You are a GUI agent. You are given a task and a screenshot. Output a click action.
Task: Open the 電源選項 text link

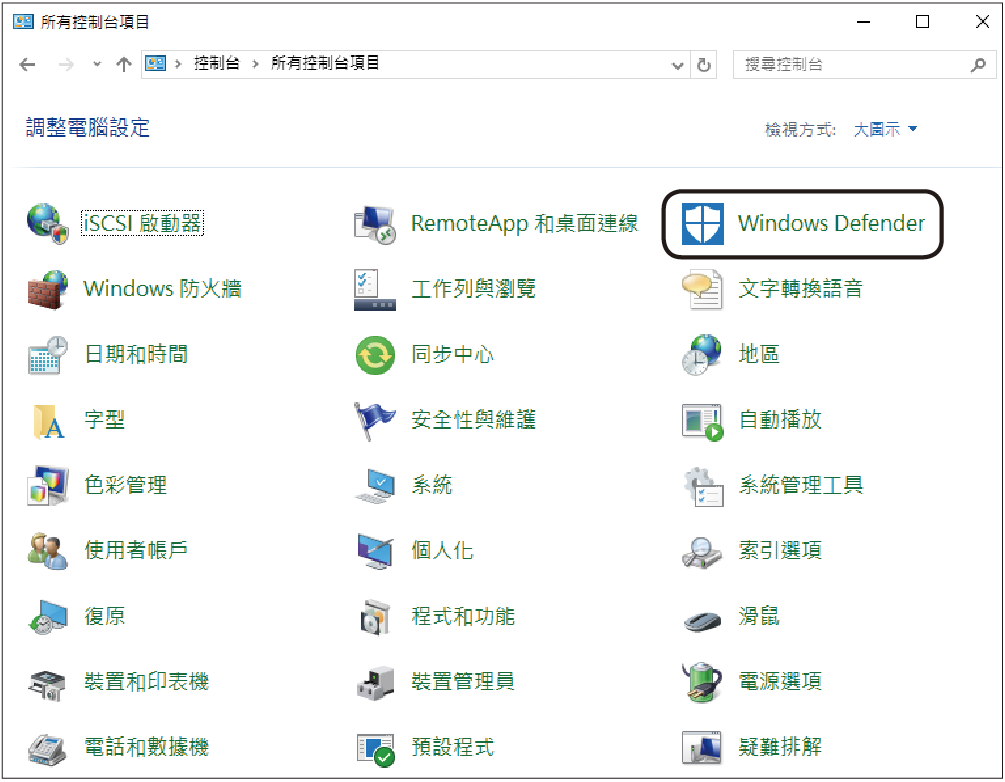pos(780,682)
